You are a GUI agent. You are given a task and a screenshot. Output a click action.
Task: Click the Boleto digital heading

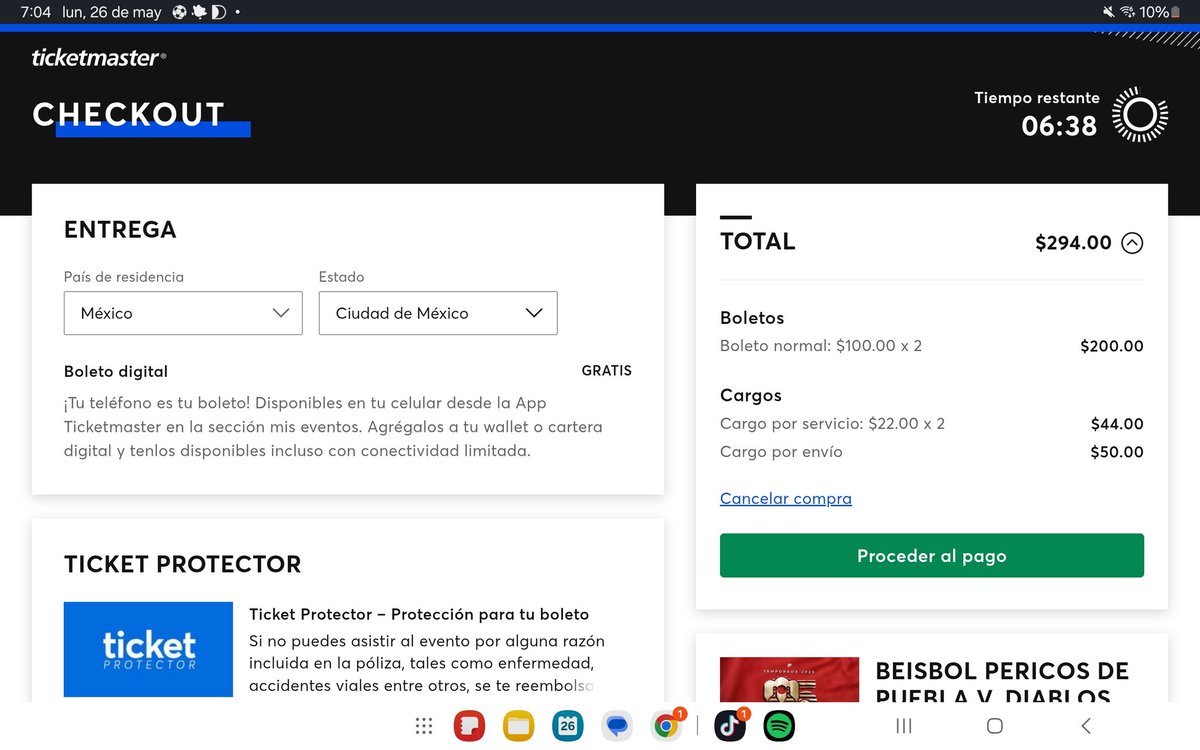(116, 371)
